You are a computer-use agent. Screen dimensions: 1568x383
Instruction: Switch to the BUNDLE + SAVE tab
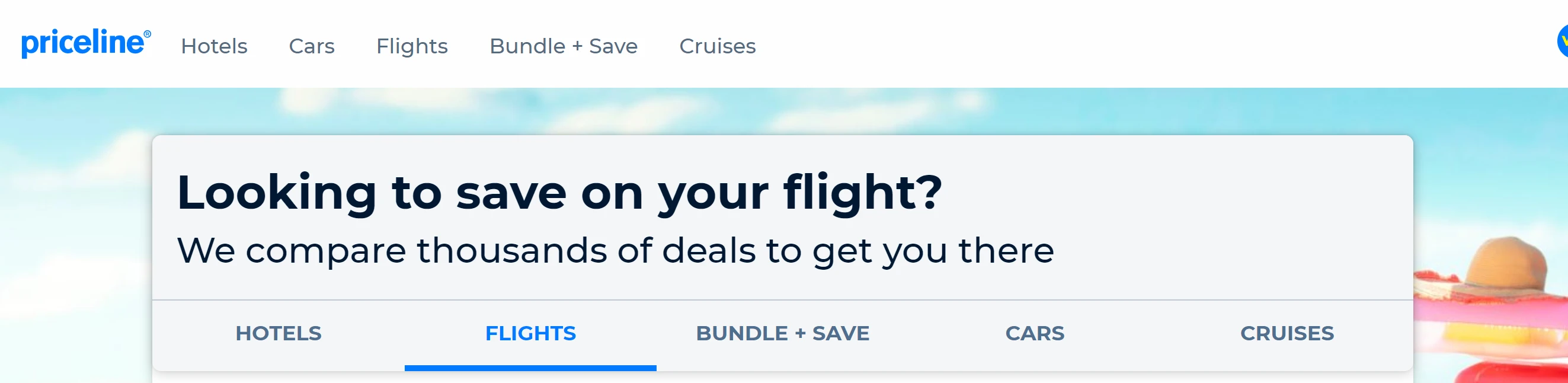tap(782, 333)
